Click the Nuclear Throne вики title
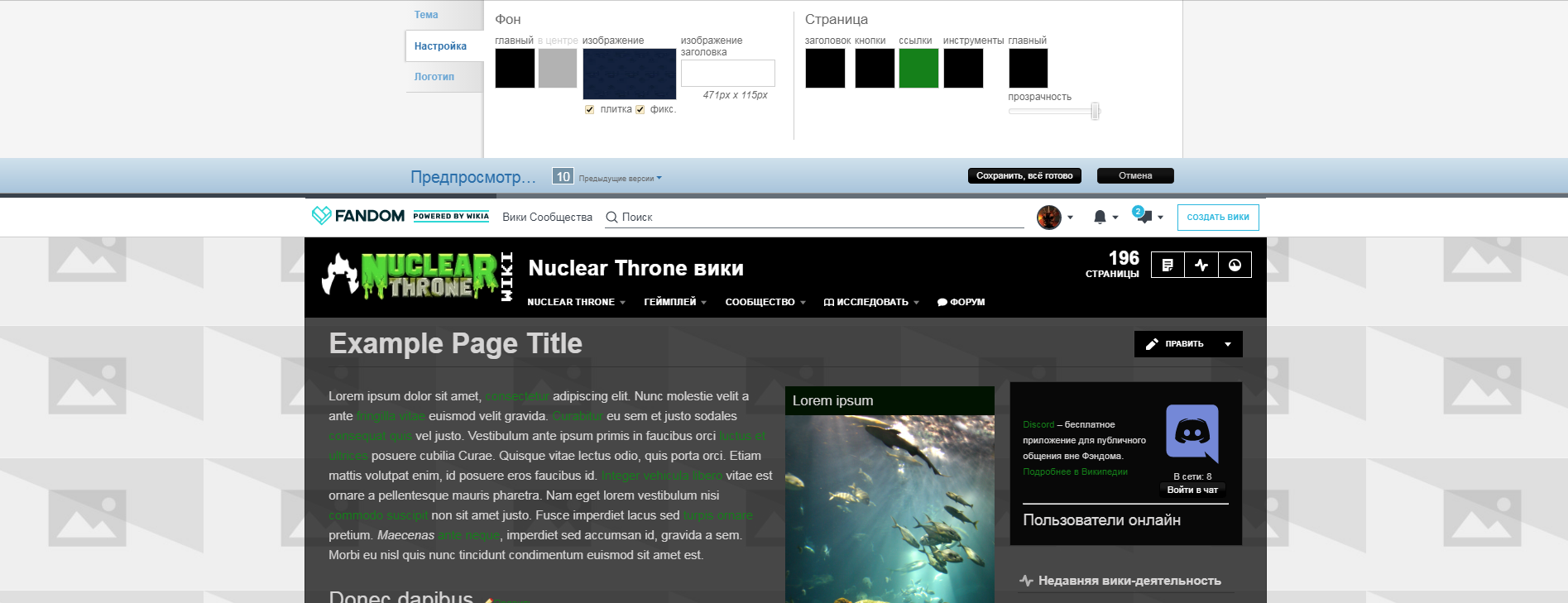Image resolution: width=1568 pixels, height=603 pixels. pyautogui.click(x=635, y=268)
